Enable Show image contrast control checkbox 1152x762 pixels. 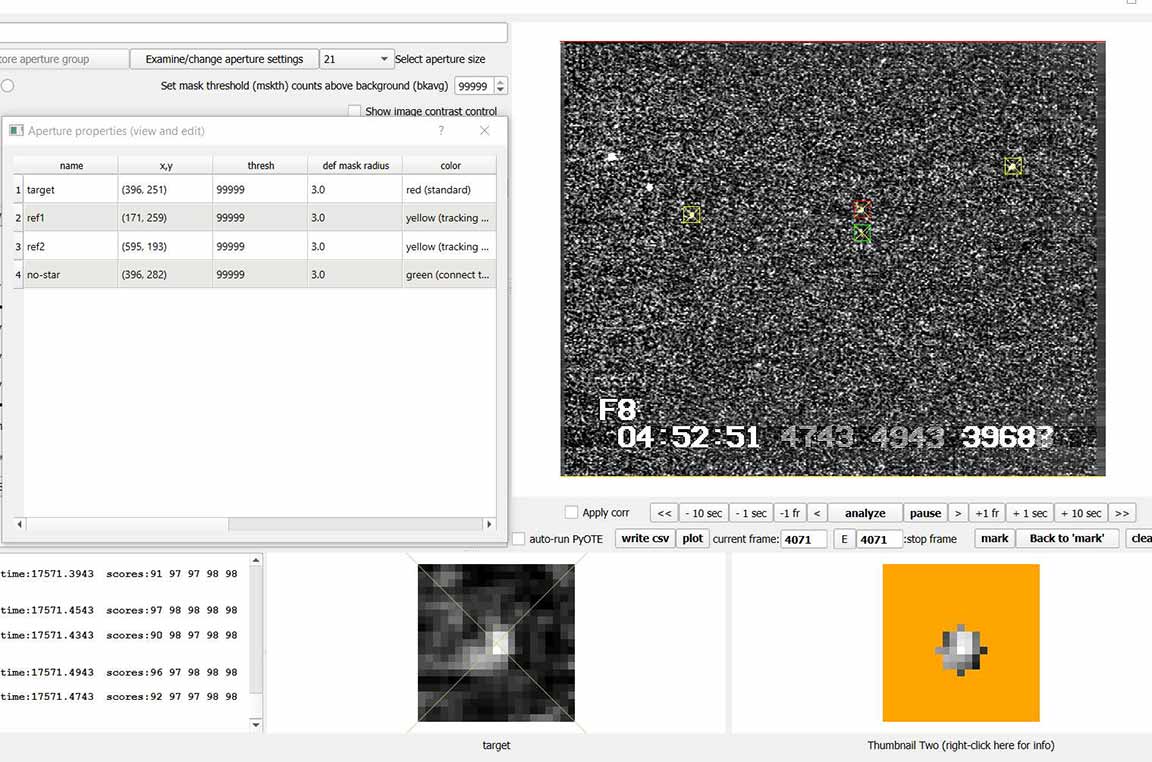point(355,111)
